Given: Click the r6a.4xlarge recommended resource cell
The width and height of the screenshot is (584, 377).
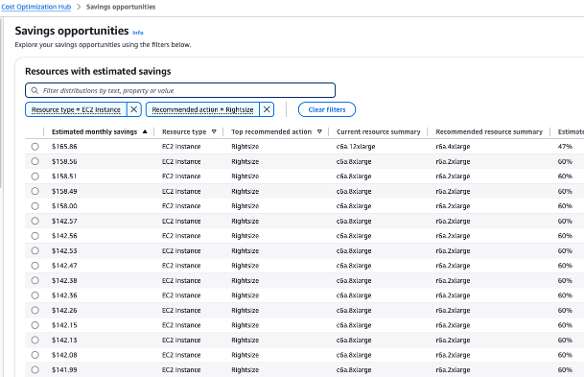Looking at the screenshot, I should (453, 147).
